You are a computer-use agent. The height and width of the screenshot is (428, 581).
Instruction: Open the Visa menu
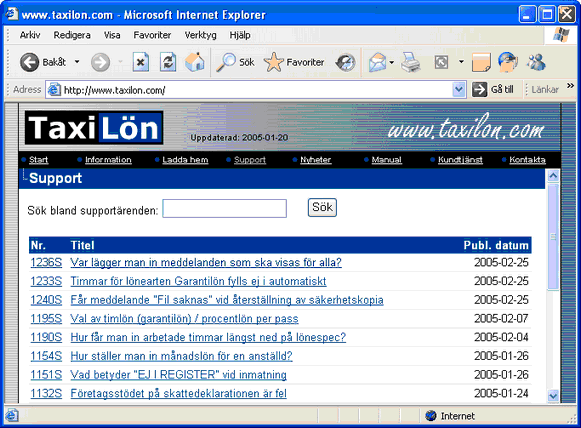pos(112,35)
